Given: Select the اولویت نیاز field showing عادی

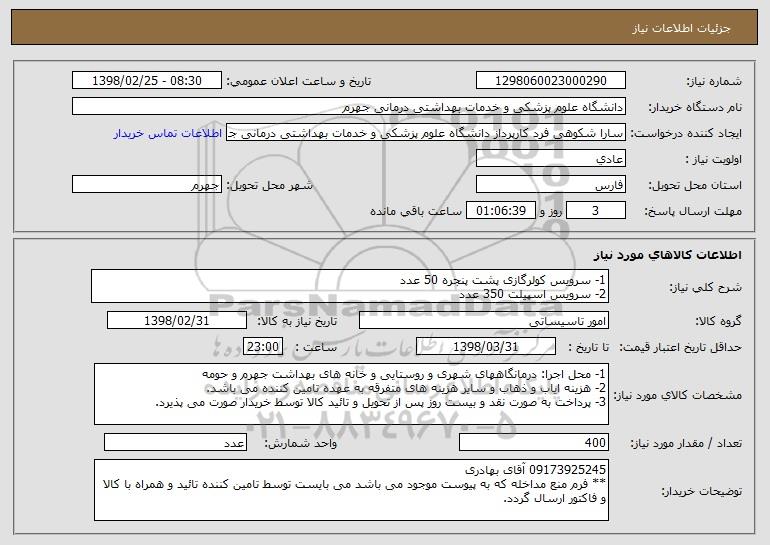Looking at the screenshot, I should tap(550, 159).
